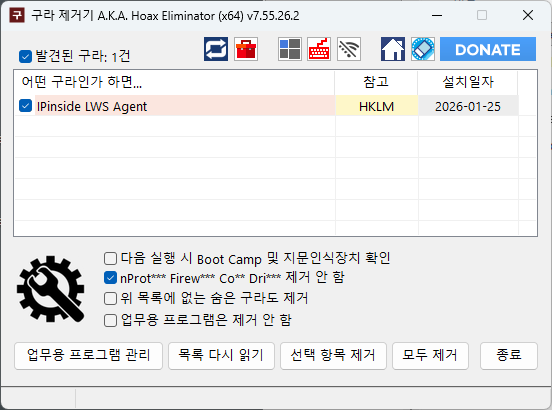Open the red toolbox icon
The width and height of the screenshot is (552, 410).
pos(246,49)
